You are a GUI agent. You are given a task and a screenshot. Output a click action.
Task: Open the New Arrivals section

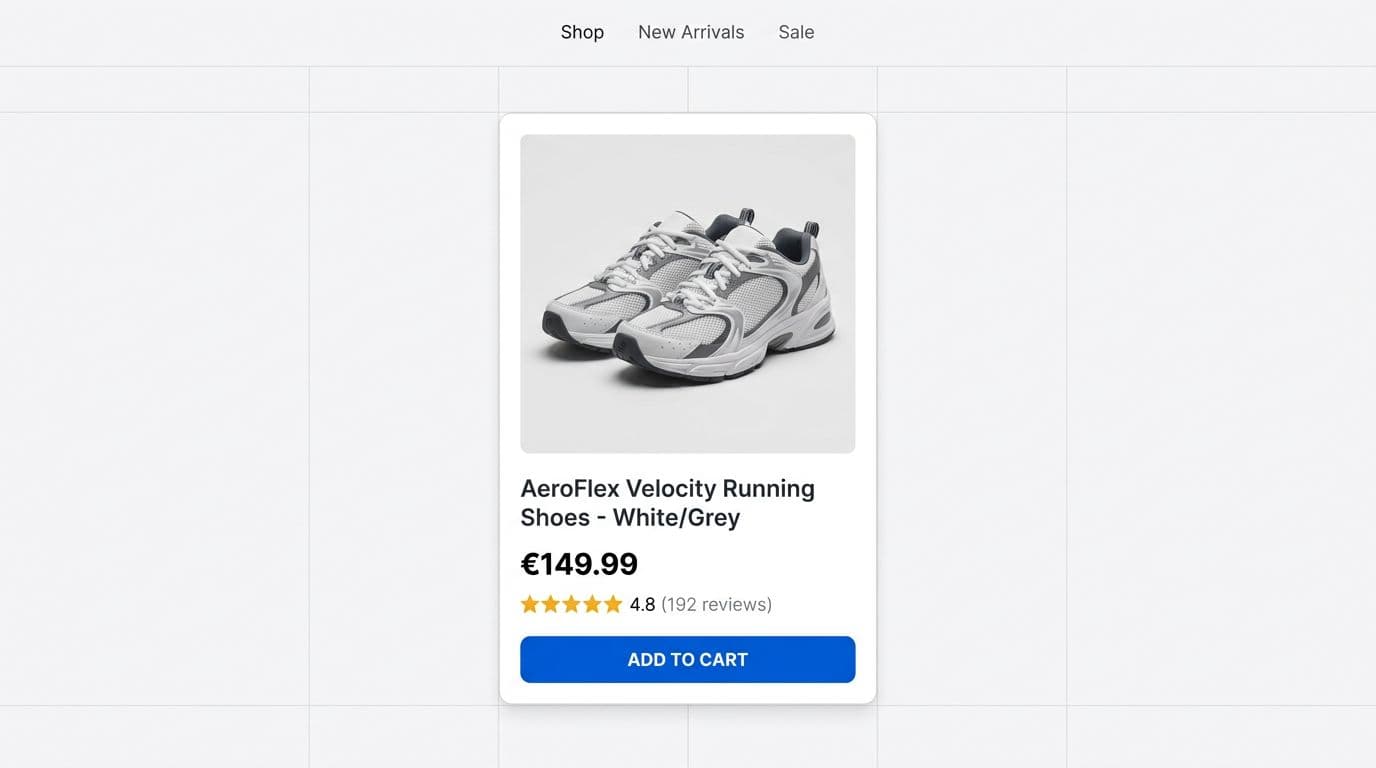tap(690, 32)
